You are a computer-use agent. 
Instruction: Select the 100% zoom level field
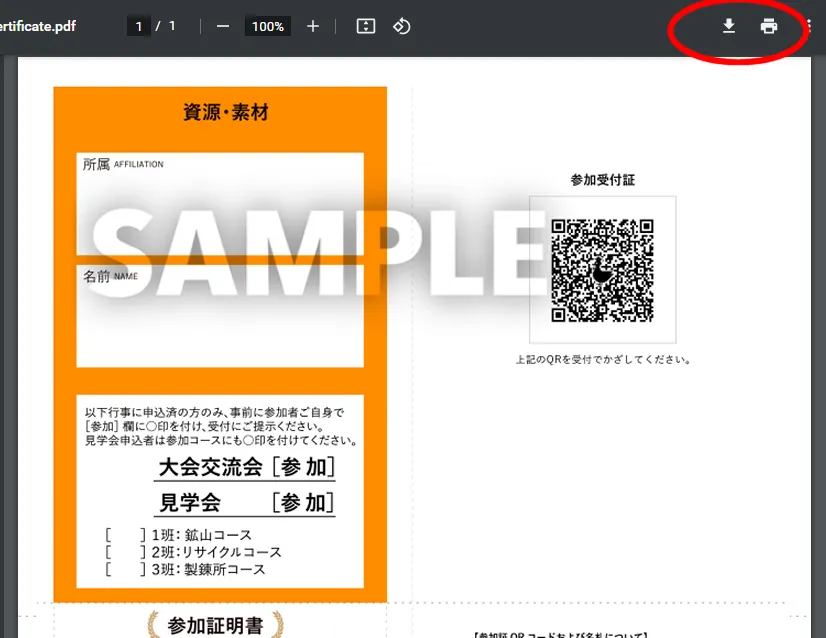(268, 27)
